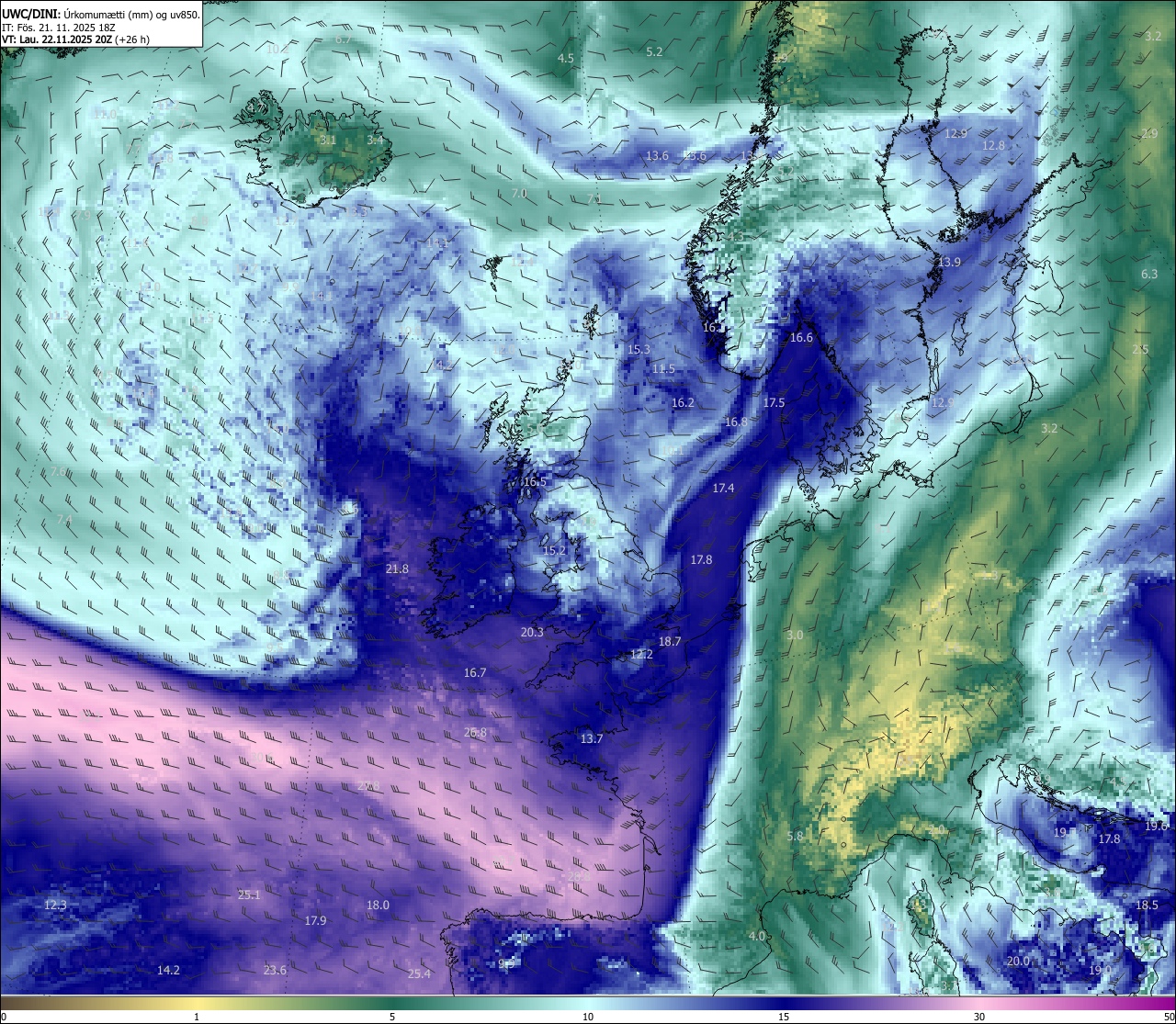Click the 17.9 value label

315,920
